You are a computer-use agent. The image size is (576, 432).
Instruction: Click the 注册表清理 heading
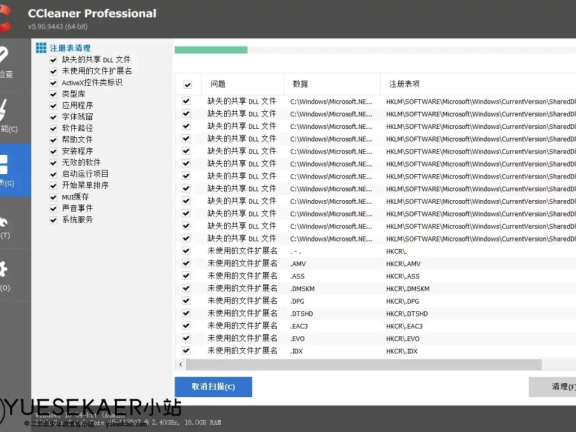click(x=70, y=48)
